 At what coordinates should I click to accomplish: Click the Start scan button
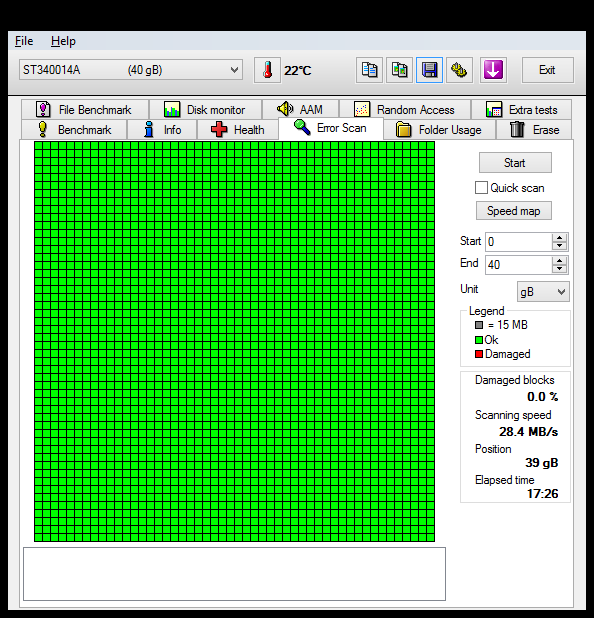click(x=515, y=163)
